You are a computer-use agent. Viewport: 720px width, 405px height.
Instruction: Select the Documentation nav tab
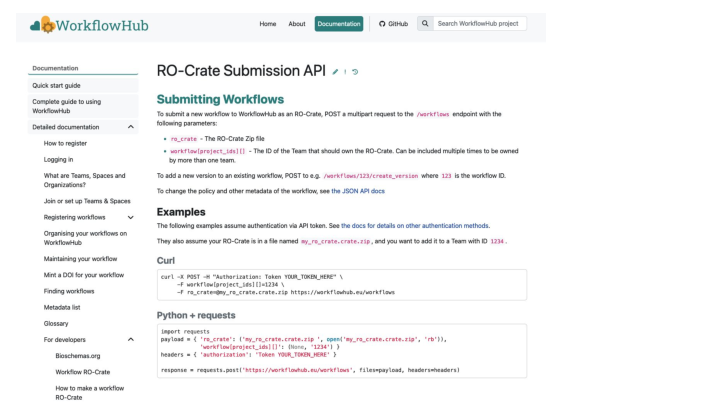339,24
